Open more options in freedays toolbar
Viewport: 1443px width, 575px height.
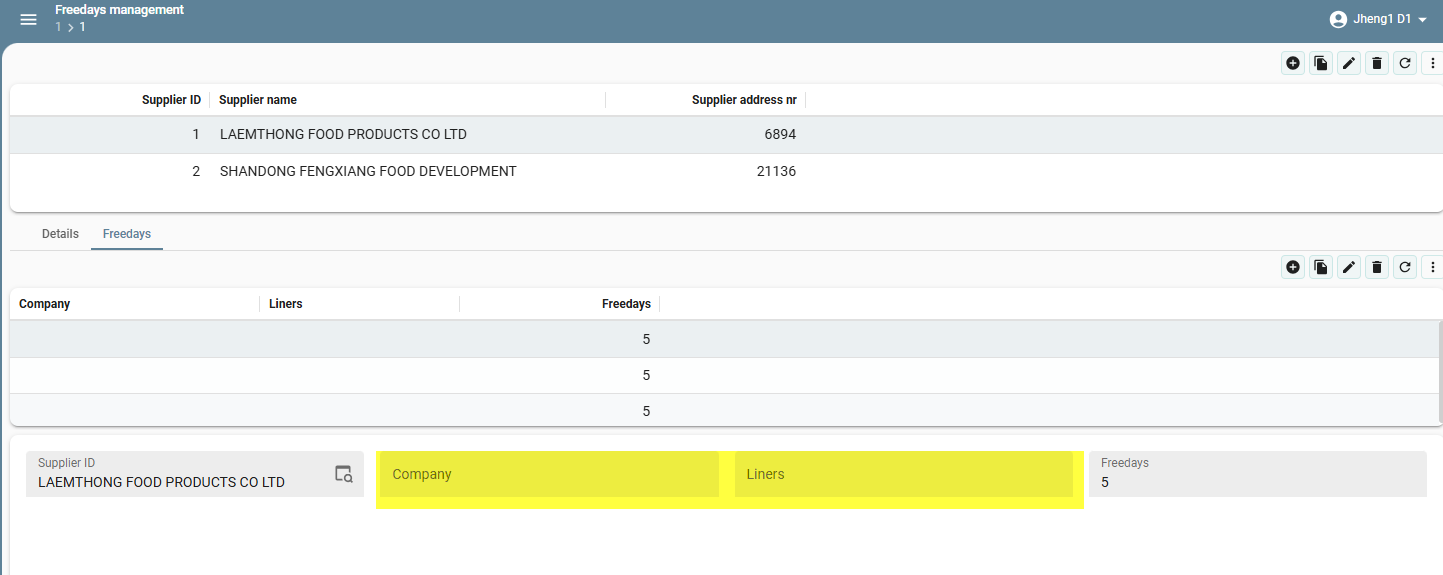pyautogui.click(x=1433, y=267)
